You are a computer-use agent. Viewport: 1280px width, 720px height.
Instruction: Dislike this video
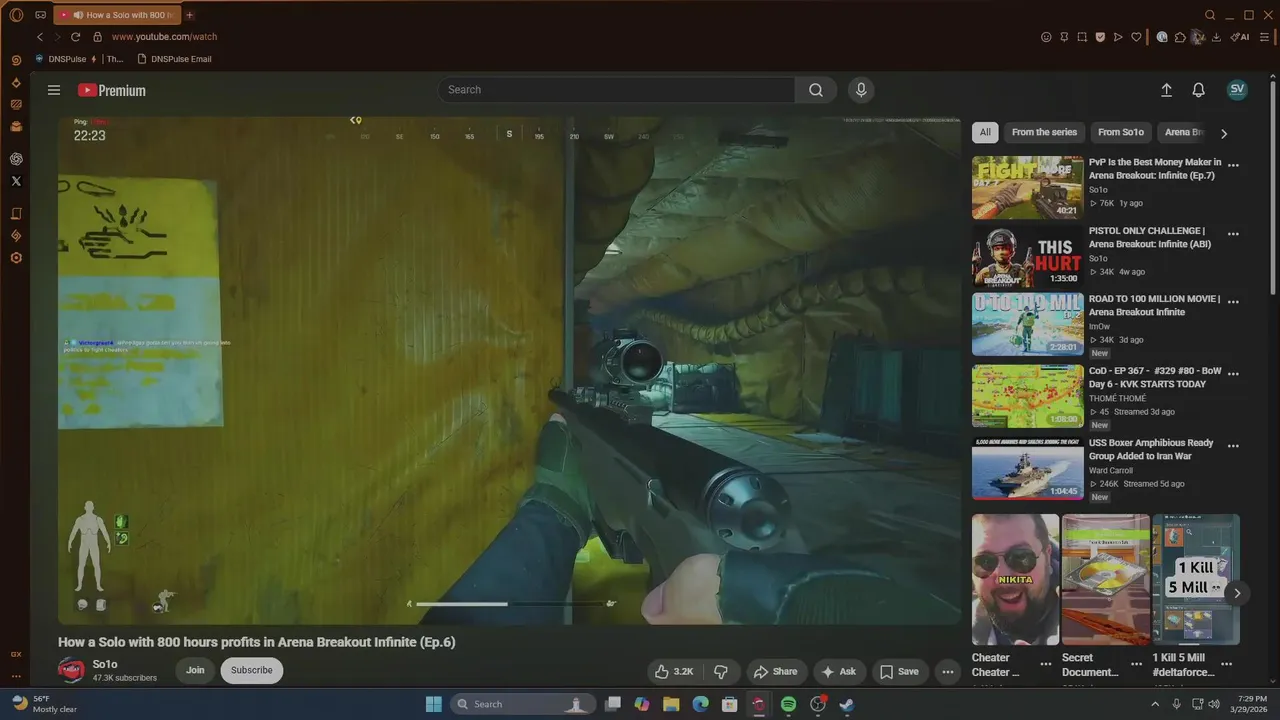tap(721, 672)
